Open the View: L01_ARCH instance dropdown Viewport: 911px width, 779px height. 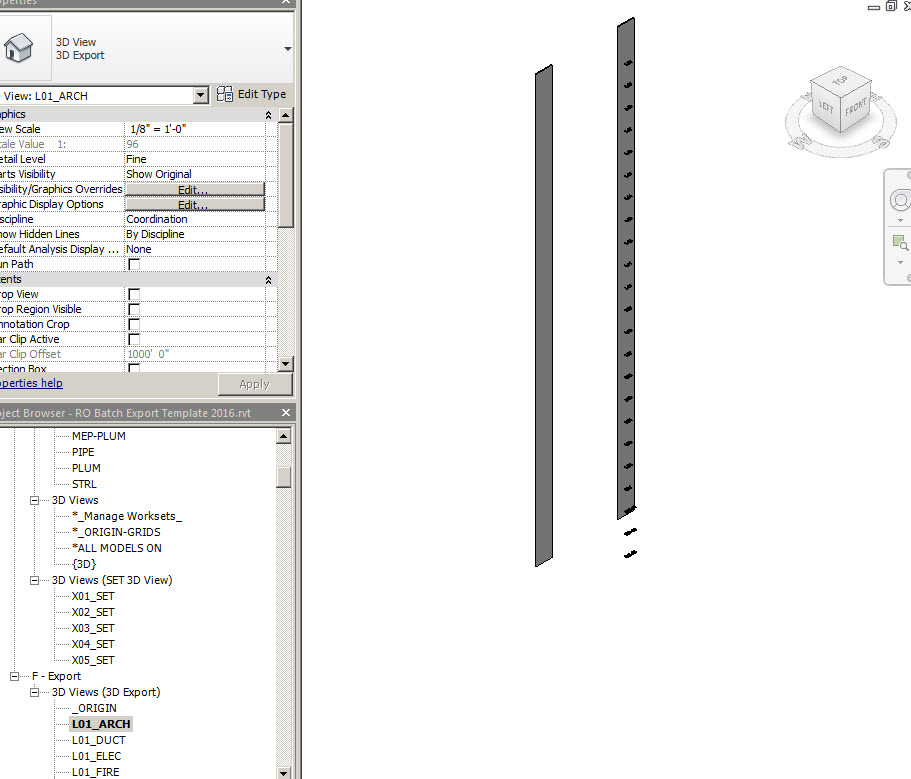tap(200, 95)
